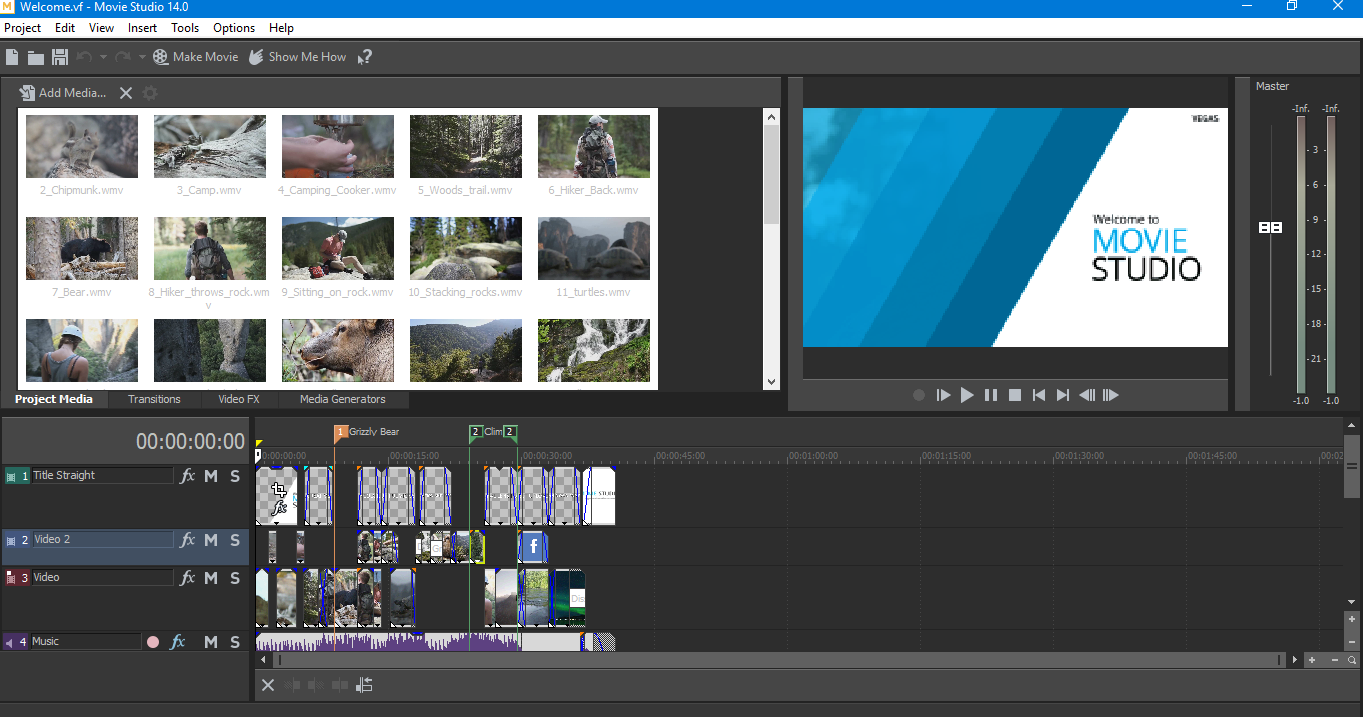
Task: Open track FX for the Video track
Action: point(187,578)
